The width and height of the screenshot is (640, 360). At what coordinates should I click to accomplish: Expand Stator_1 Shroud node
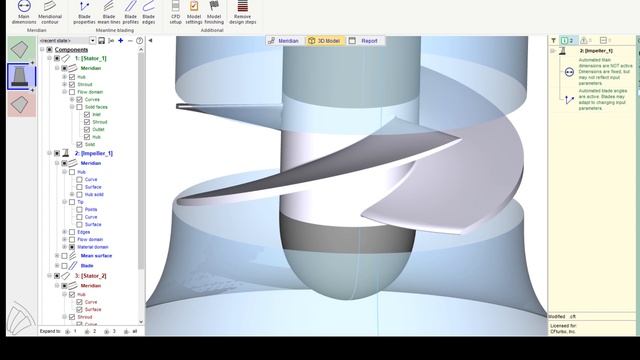point(64,84)
